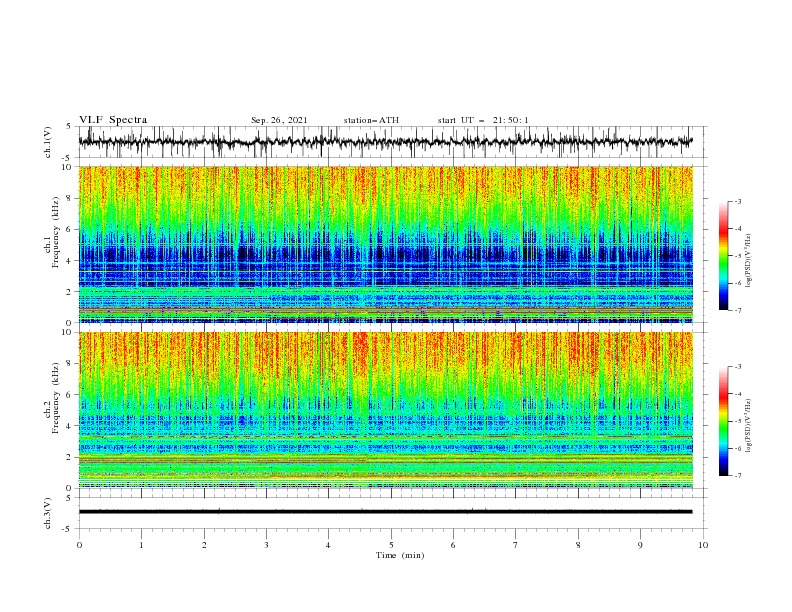792x612 pixels.
Task: Click the time axis tick label '5'
Action: coord(391,545)
